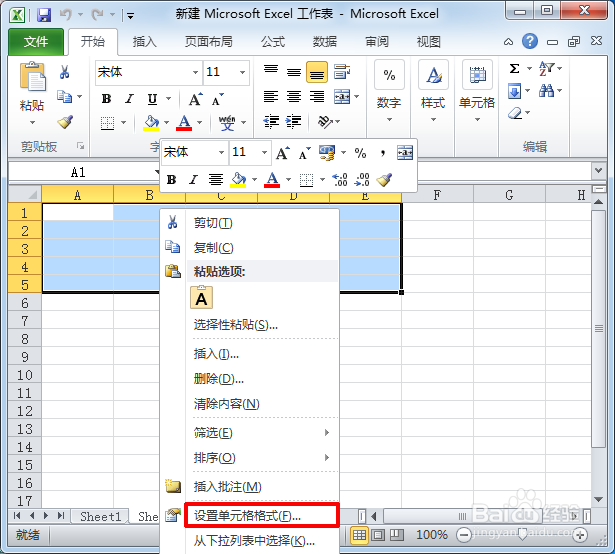Screen dimensions: 615x554
Task: Click the Copy icon in the ribbon clipboard group
Action: click(65, 97)
